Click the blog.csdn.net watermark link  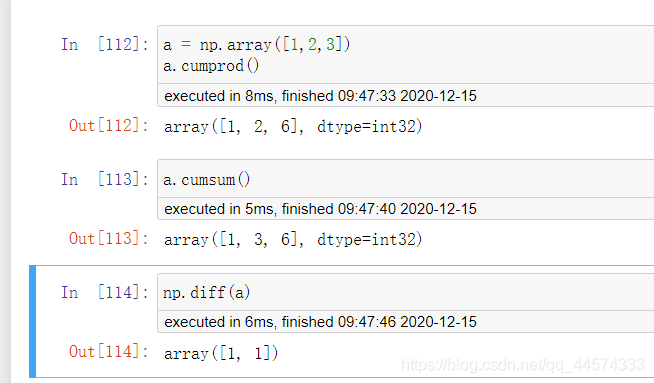(523, 365)
